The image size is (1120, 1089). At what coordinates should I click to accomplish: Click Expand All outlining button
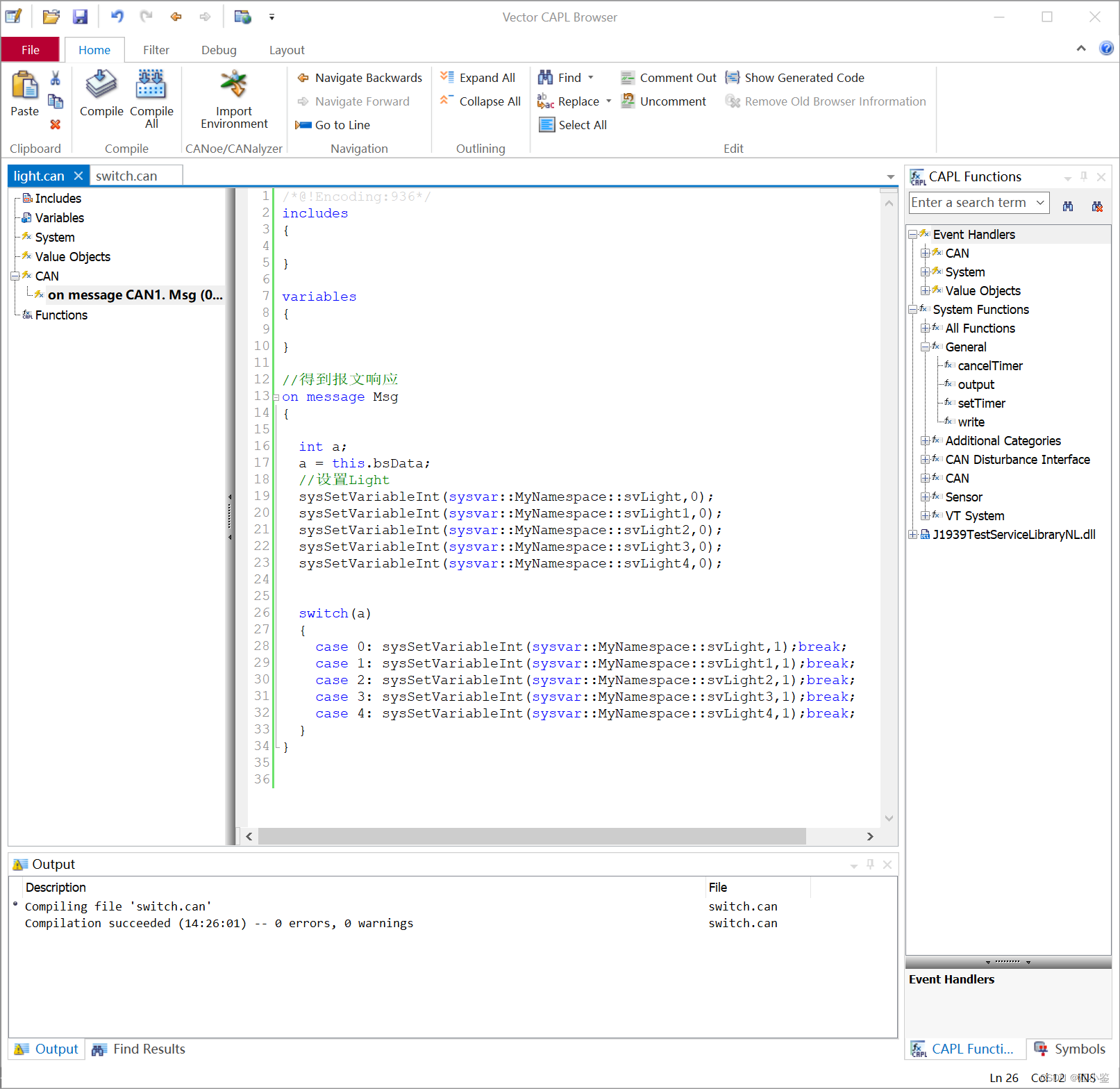478,78
